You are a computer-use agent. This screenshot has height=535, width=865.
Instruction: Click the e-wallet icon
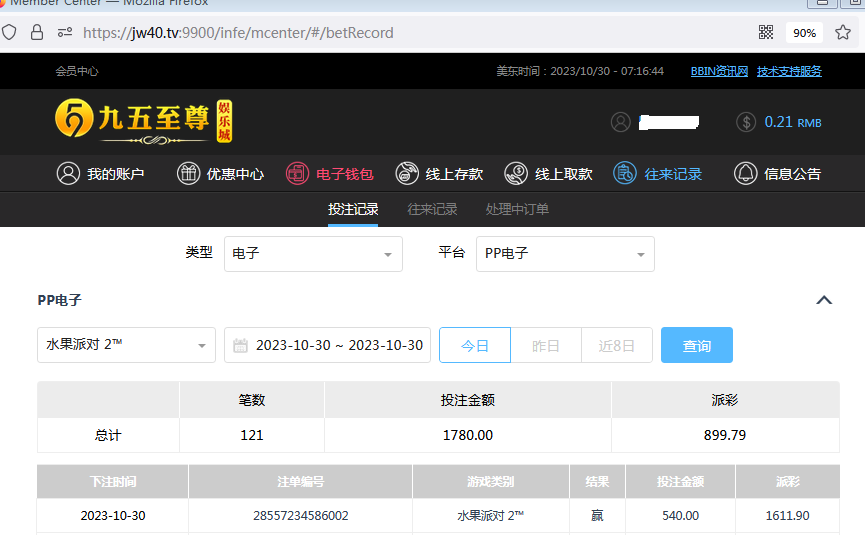coord(298,173)
